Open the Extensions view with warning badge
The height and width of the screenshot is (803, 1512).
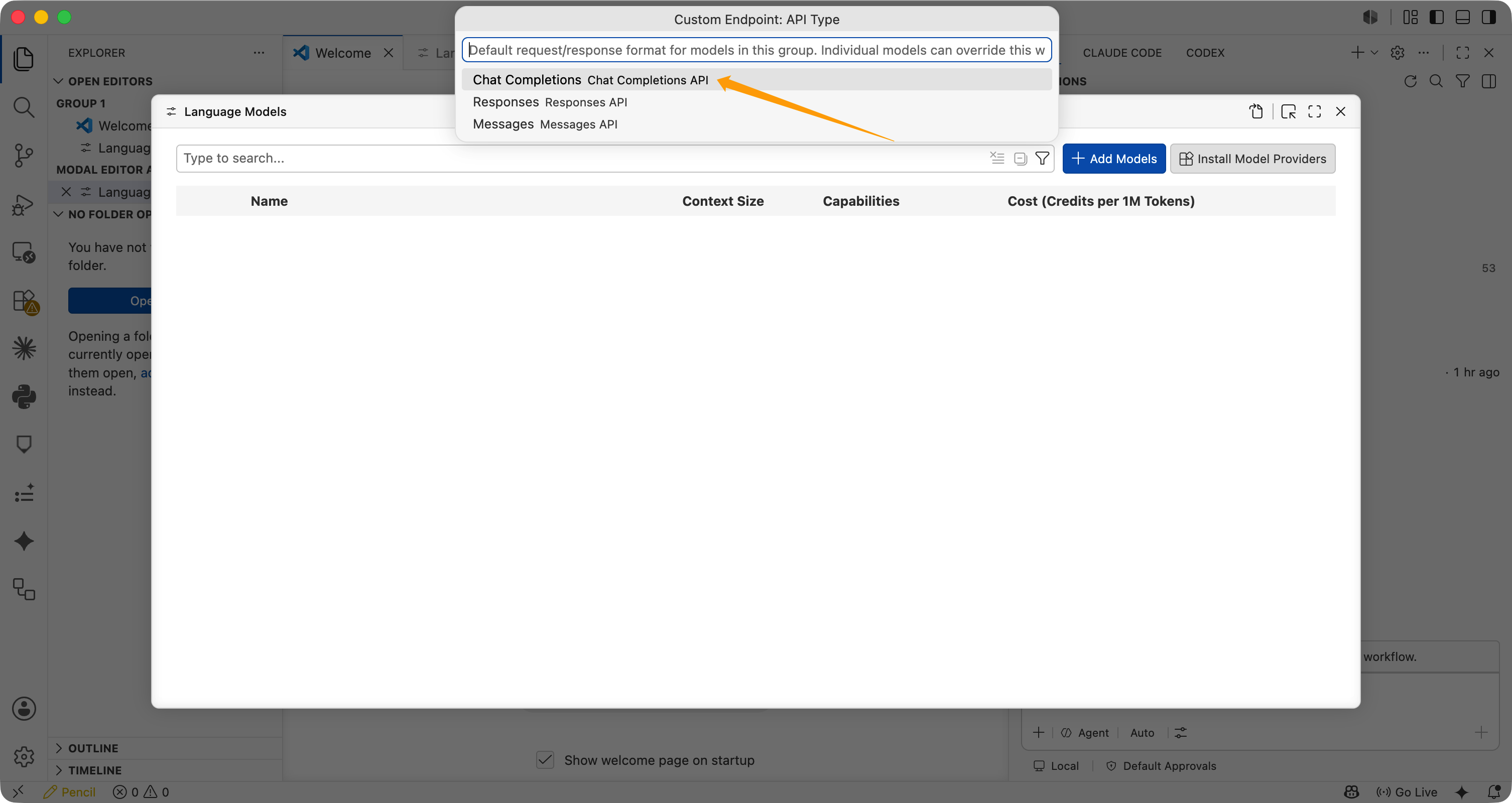25,302
